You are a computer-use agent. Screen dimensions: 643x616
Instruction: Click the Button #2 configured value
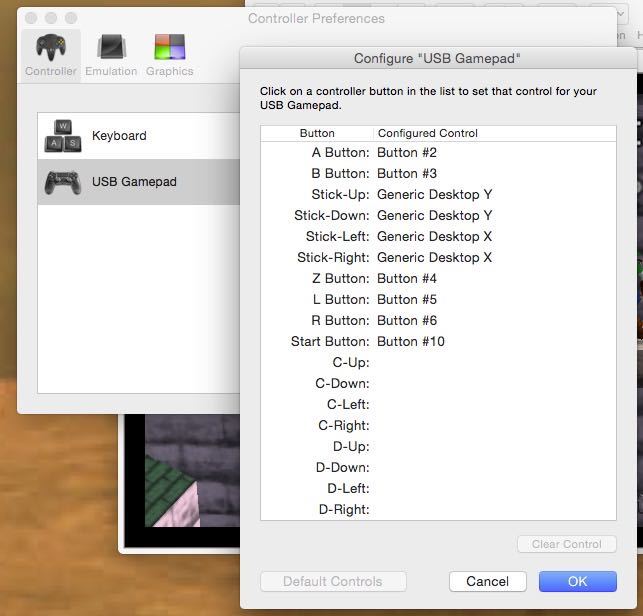pyautogui.click(x=407, y=153)
